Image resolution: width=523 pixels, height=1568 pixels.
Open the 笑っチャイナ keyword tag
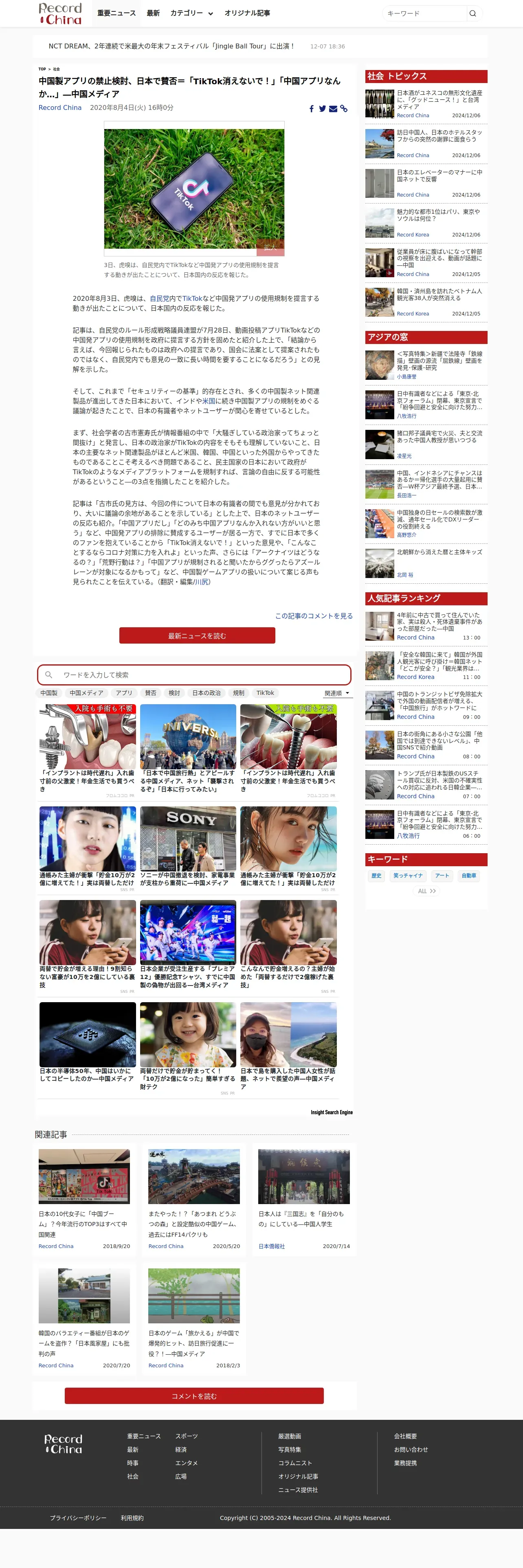point(408,875)
